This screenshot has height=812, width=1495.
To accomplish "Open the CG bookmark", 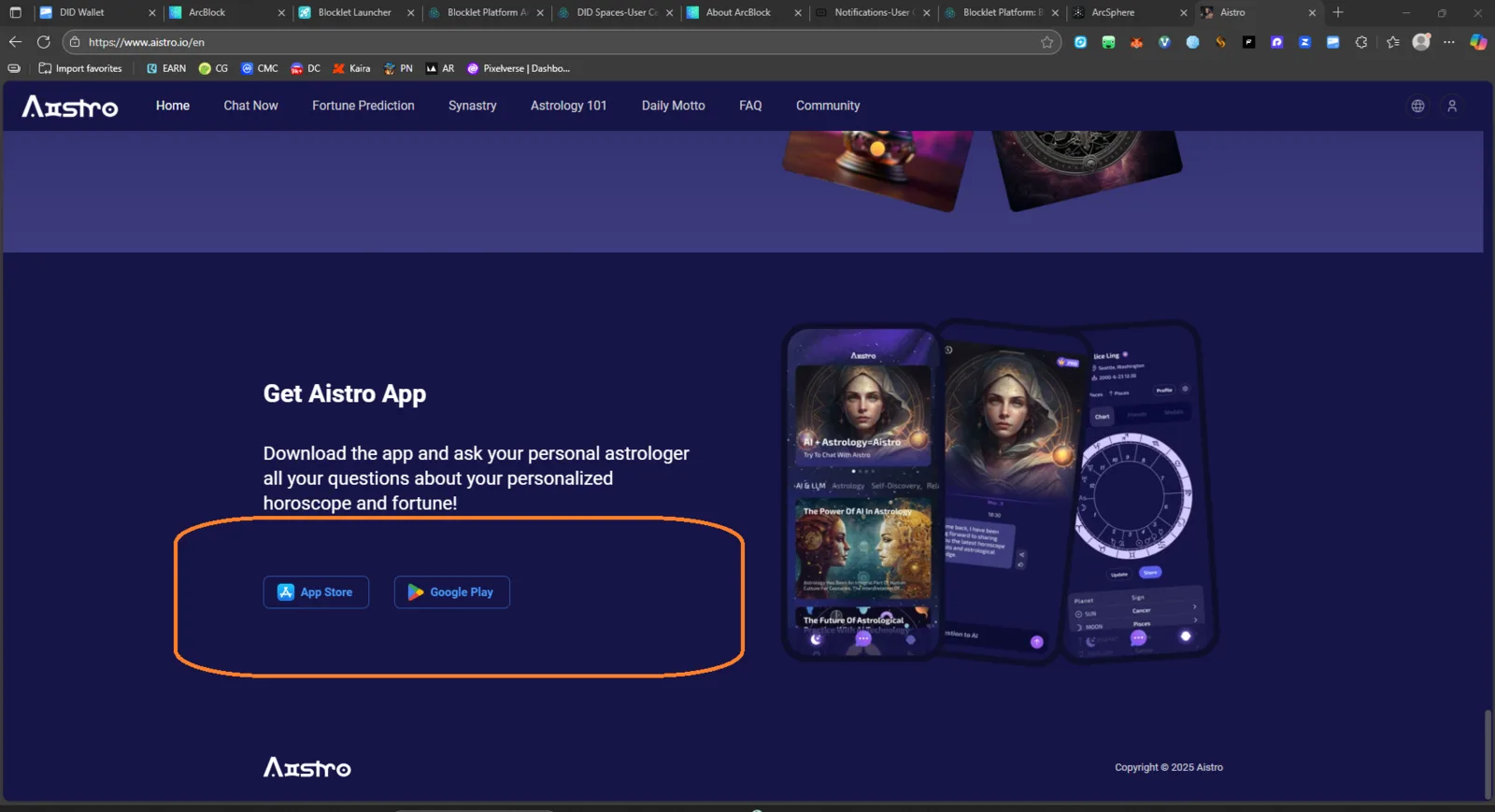I will point(213,68).
